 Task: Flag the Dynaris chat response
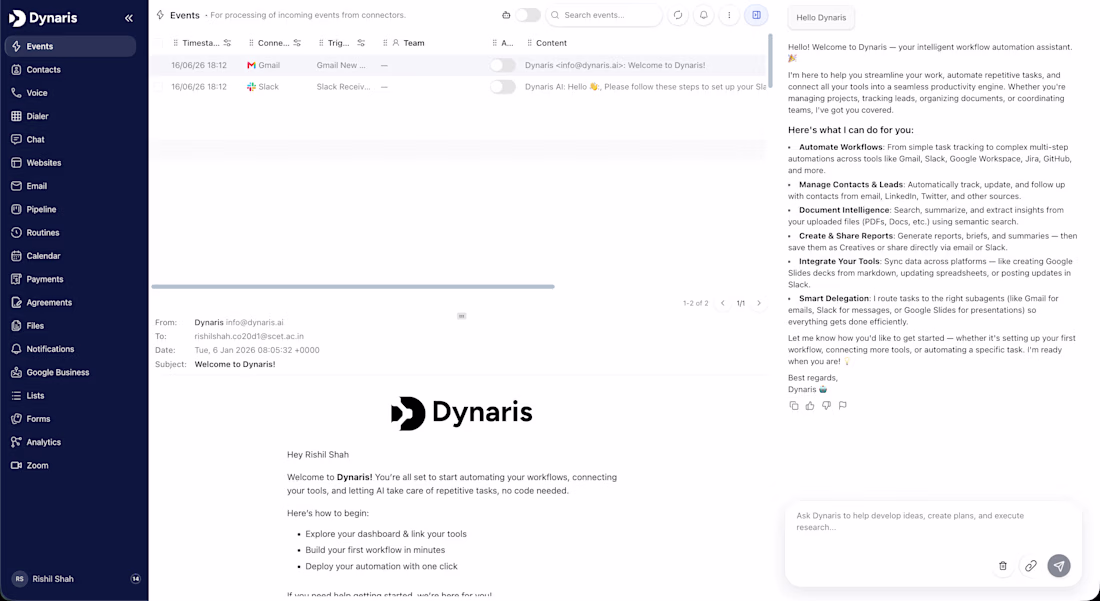pyautogui.click(x=843, y=405)
